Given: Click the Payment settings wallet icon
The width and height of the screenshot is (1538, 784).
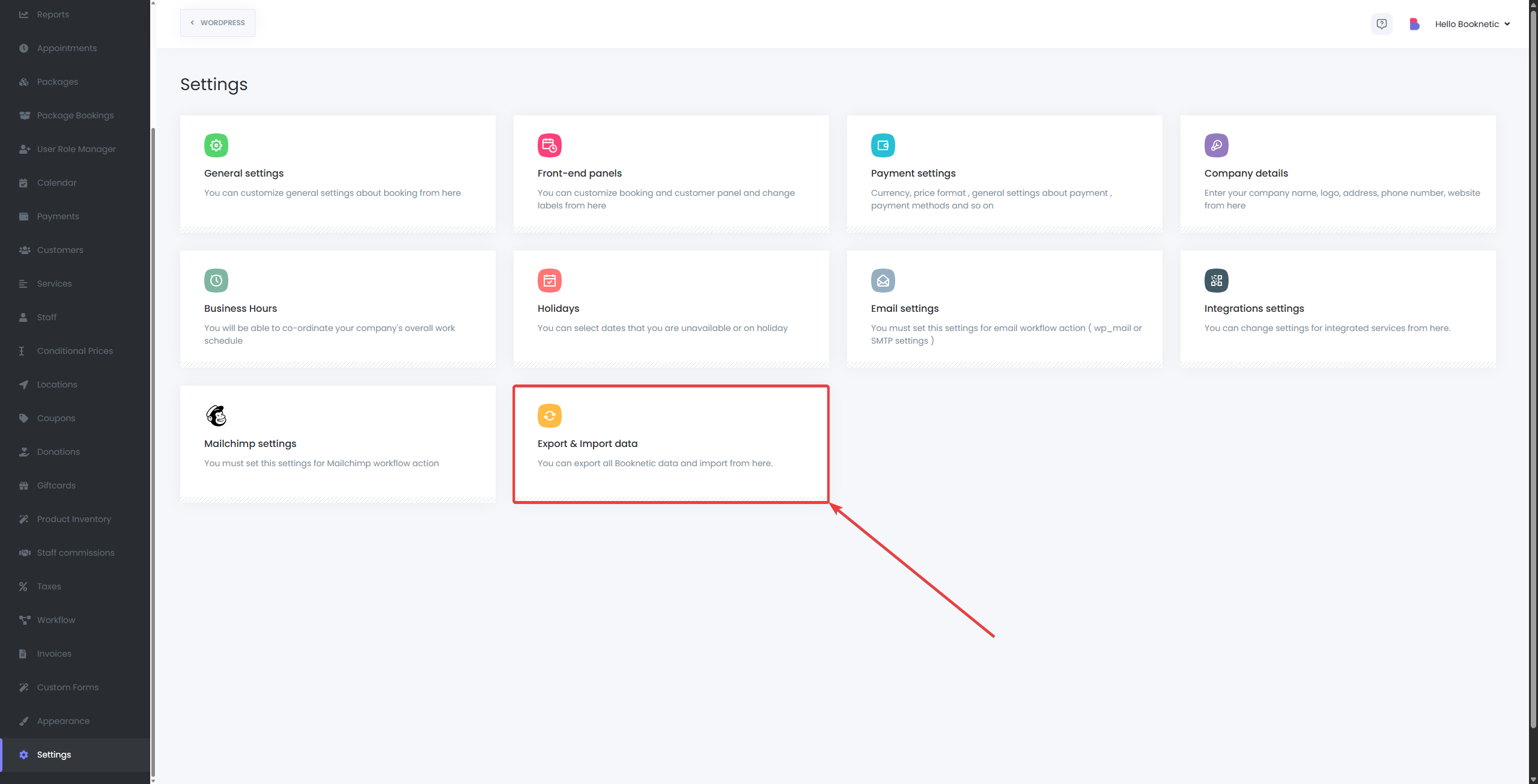Looking at the screenshot, I should tap(883, 145).
